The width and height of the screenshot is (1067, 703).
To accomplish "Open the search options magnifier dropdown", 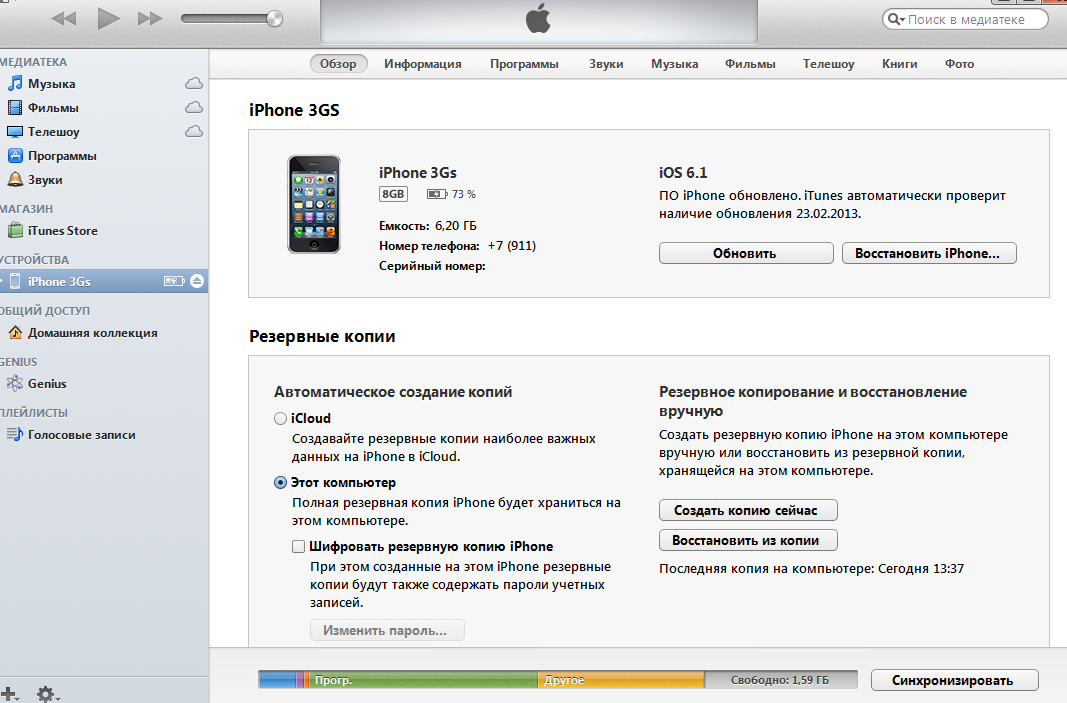I will [896, 19].
